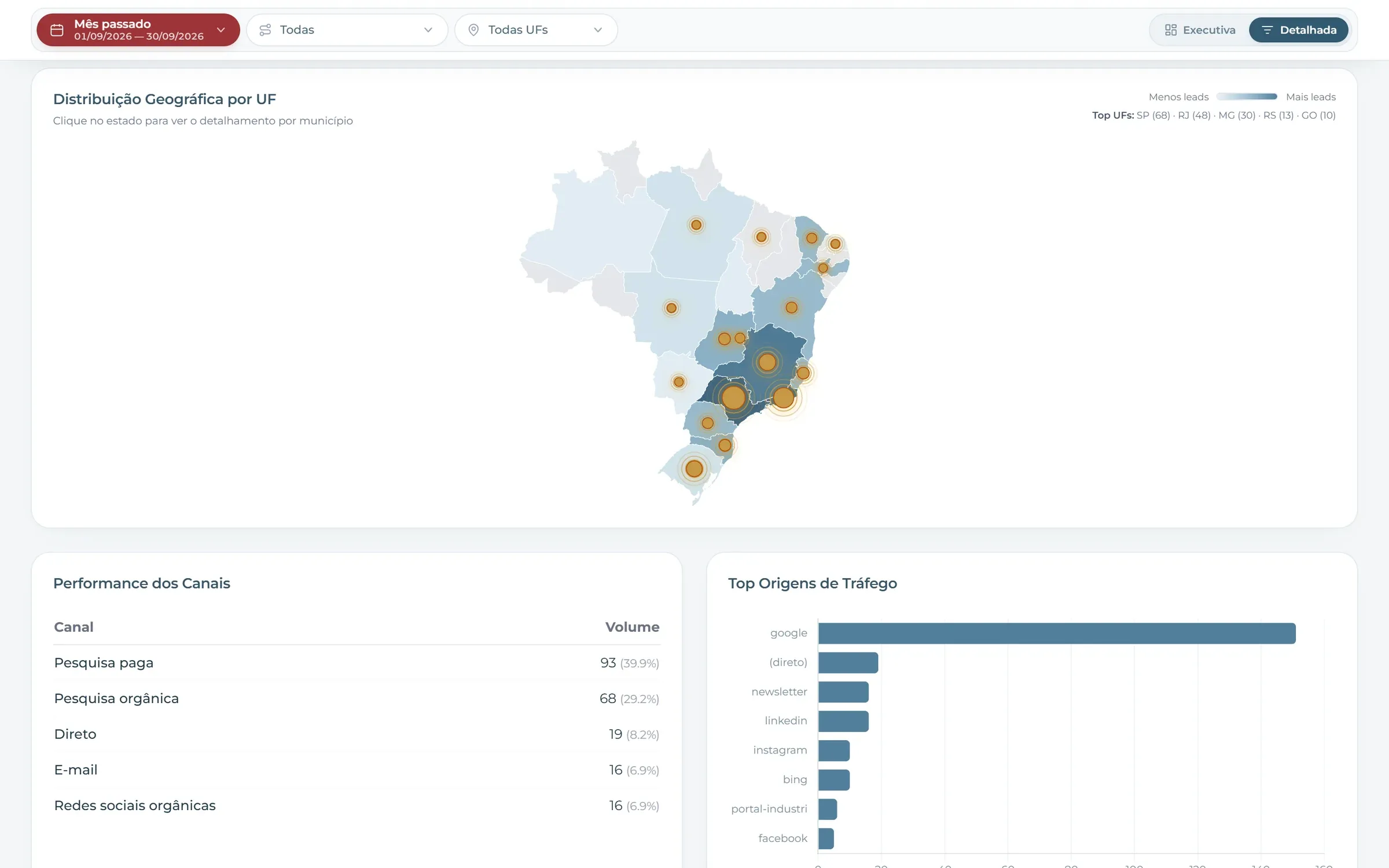Click the location pin icon beside Todas UFs
This screenshot has width=1389, height=868.
[x=473, y=30]
